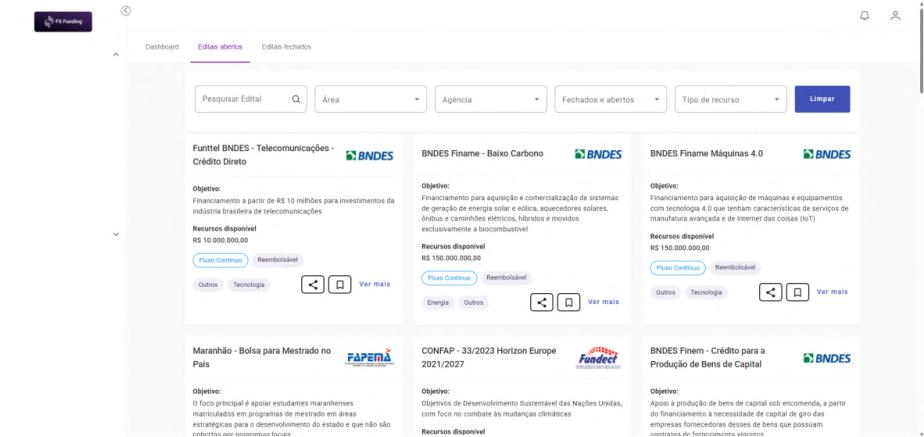Switch to Dashboard tab

pyautogui.click(x=161, y=47)
